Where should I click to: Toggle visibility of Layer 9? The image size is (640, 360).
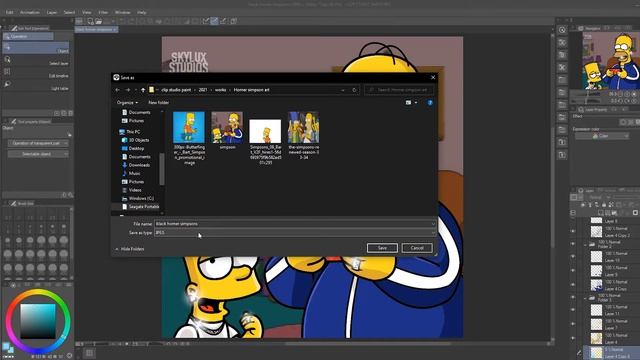[573, 271]
